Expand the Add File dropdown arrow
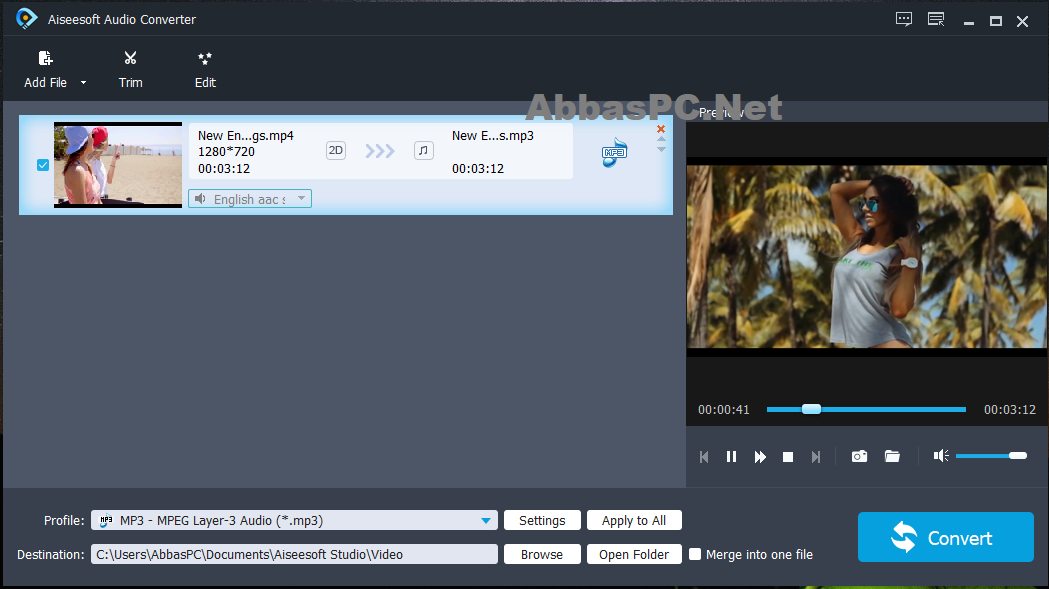This screenshot has width=1049, height=589. point(84,82)
